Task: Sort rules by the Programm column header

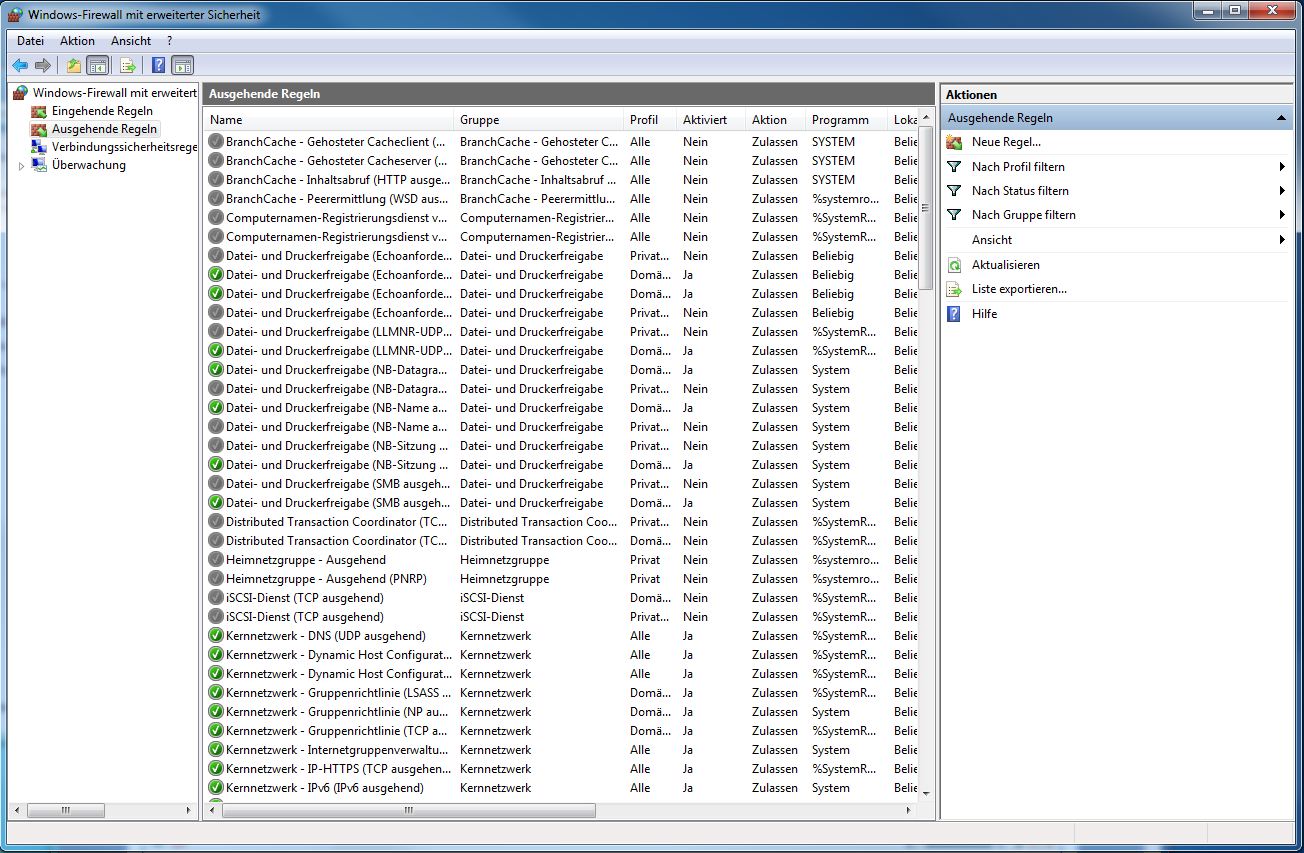Action: pyautogui.click(x=846, y=120)
